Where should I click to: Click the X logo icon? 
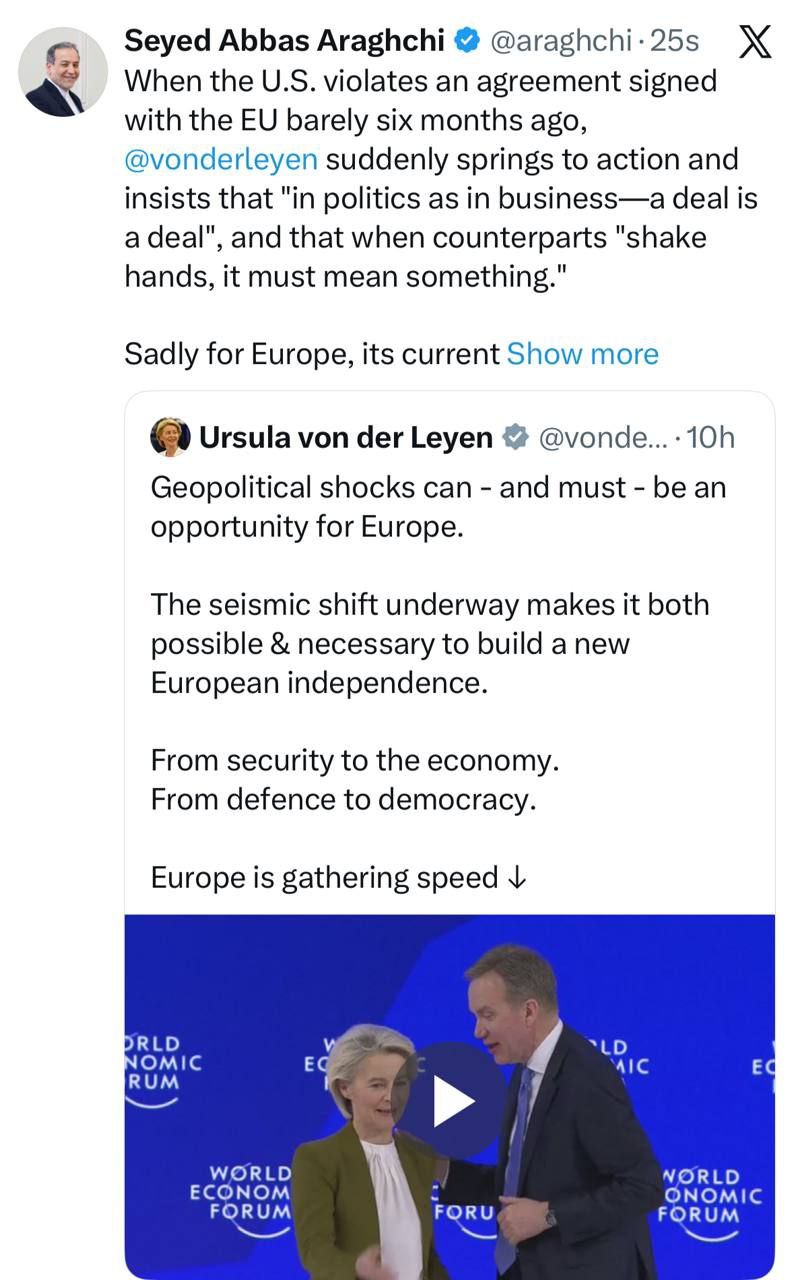753,41
